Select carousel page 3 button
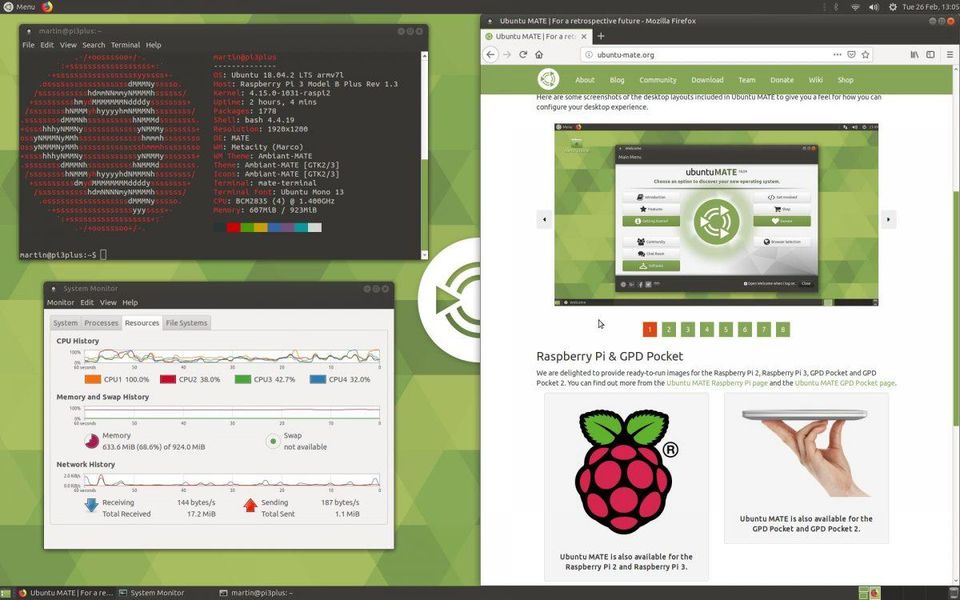Image resolution: width=960 pixels, height=600 pixels. [x=688, y=329]
